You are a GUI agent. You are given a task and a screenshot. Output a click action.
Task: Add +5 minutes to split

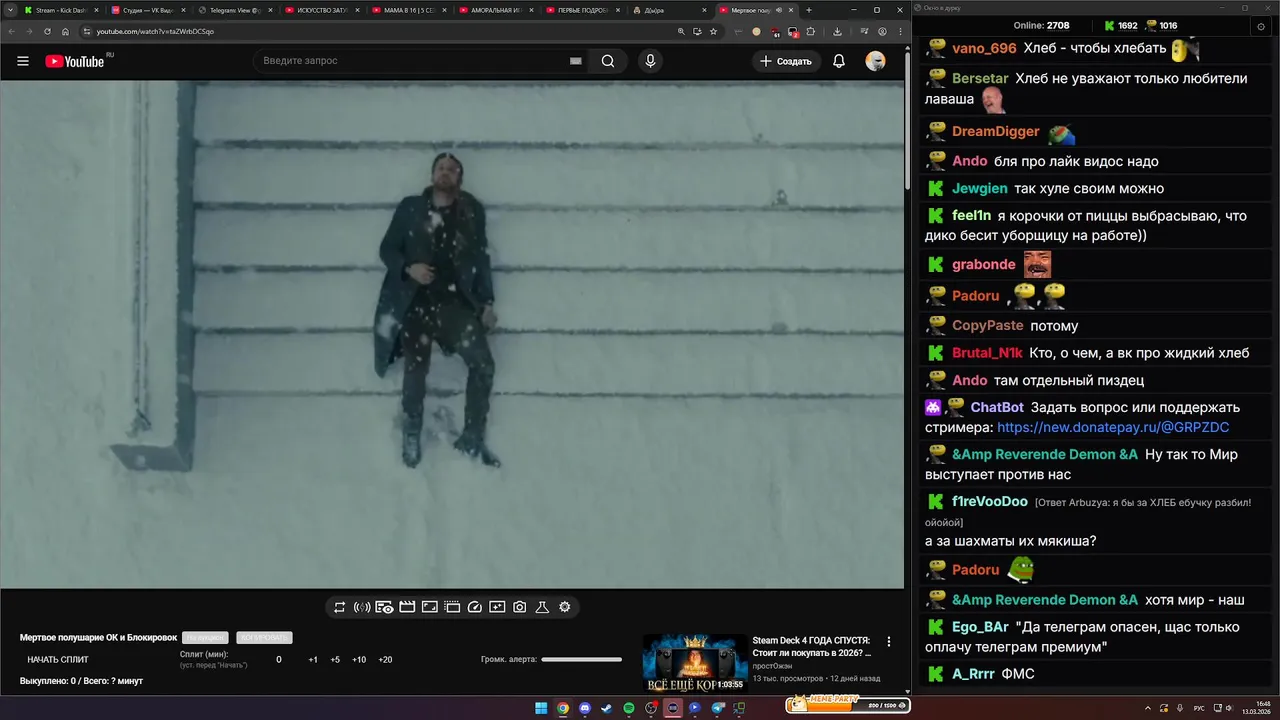[335, 660]
